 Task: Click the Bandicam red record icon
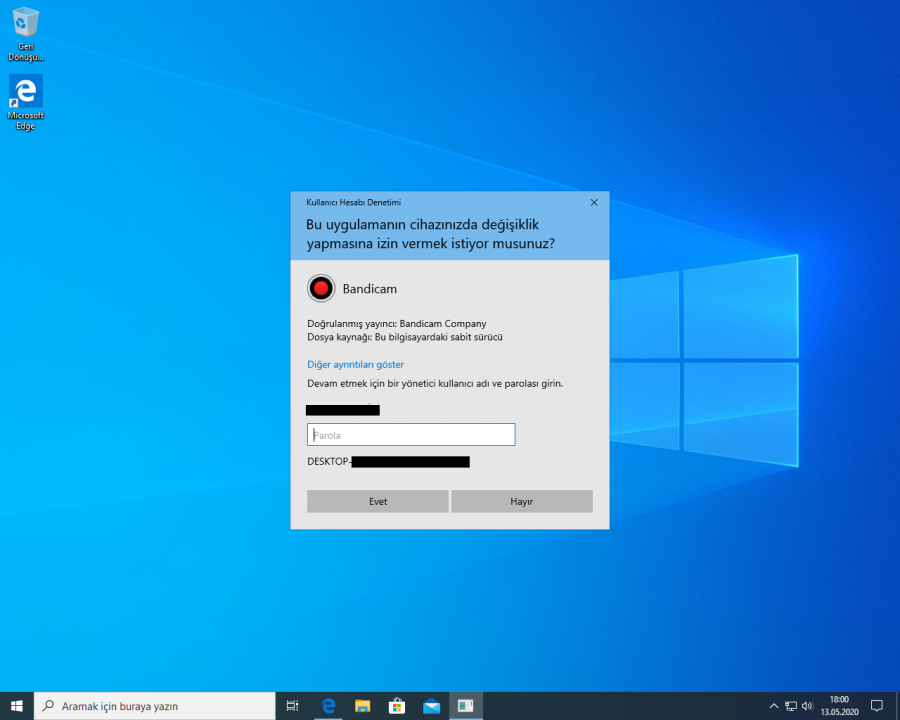[321, 288]
